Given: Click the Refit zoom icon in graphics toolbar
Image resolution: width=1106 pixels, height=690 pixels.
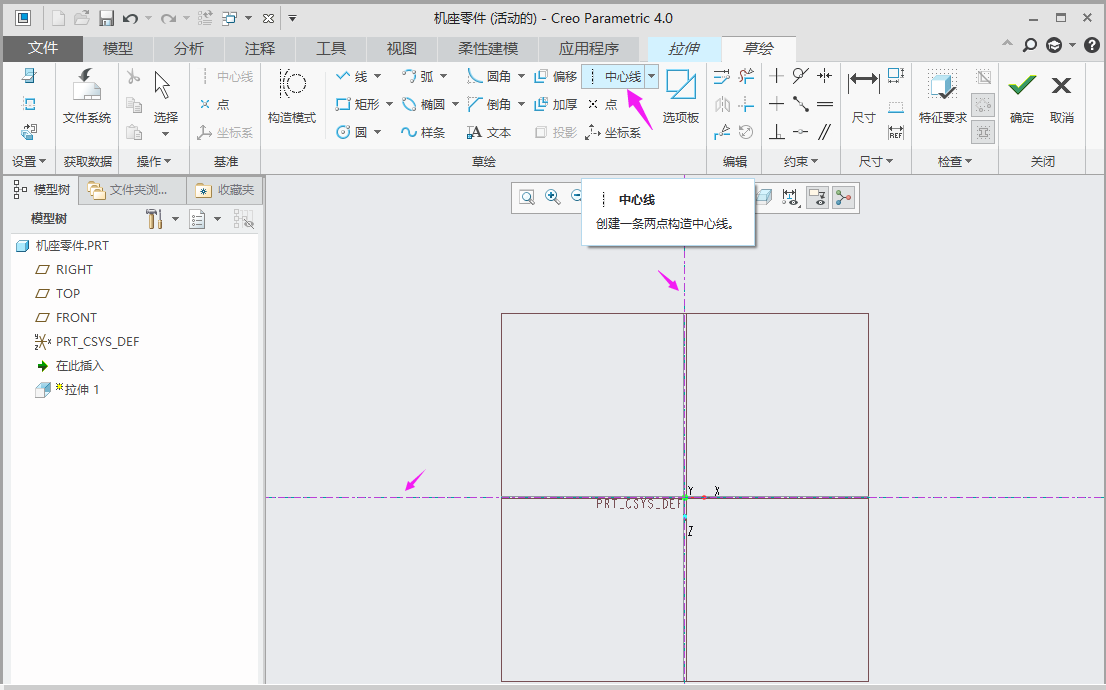Looking at the screenshot, I should [x=527, y=198].
